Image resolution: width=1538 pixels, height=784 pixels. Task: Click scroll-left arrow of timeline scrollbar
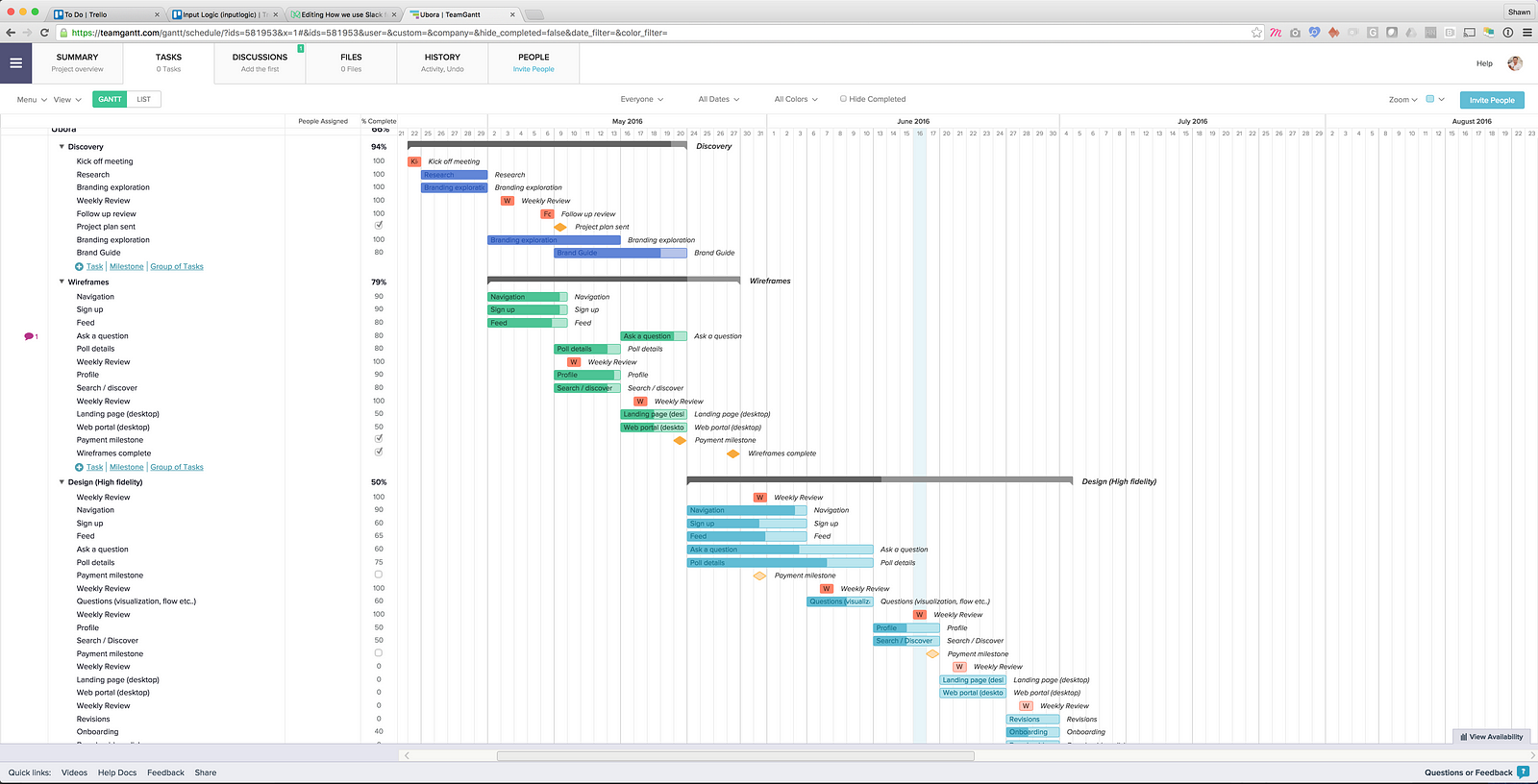pos(407,756)
